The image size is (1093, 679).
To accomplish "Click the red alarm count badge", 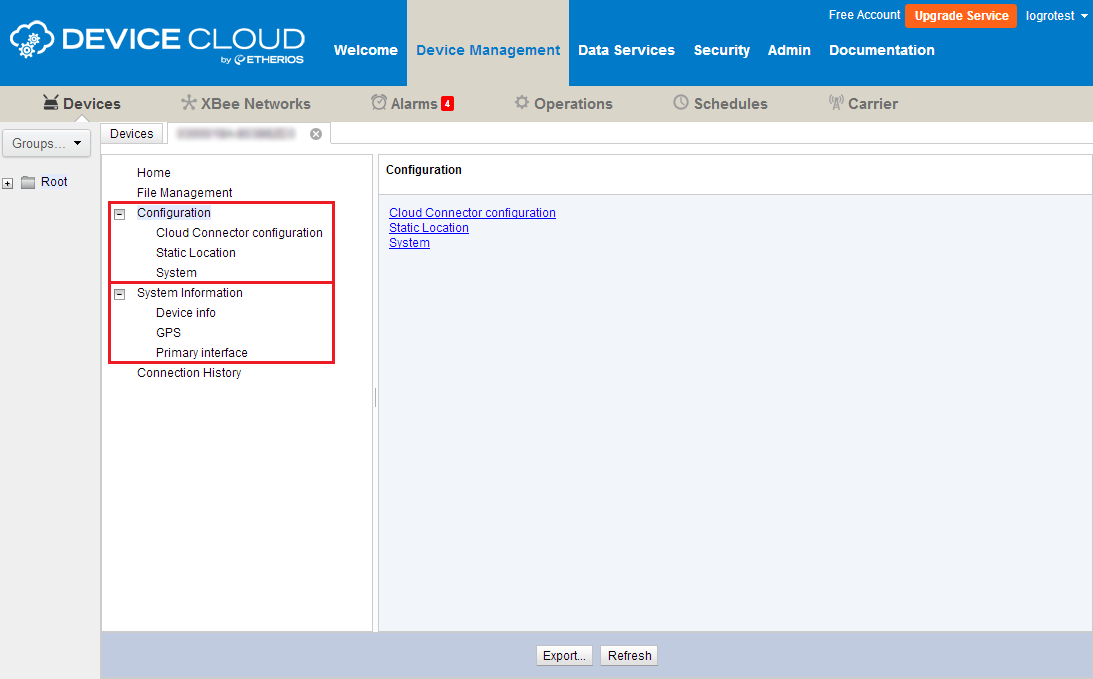I will pos(448,104).
